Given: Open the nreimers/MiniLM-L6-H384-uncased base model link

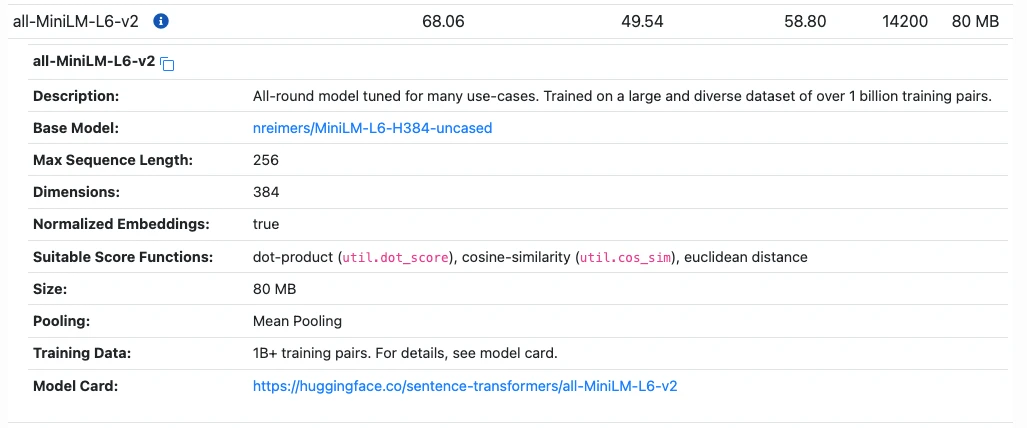Looking at the screenshot, I should [x=372, y=128].
